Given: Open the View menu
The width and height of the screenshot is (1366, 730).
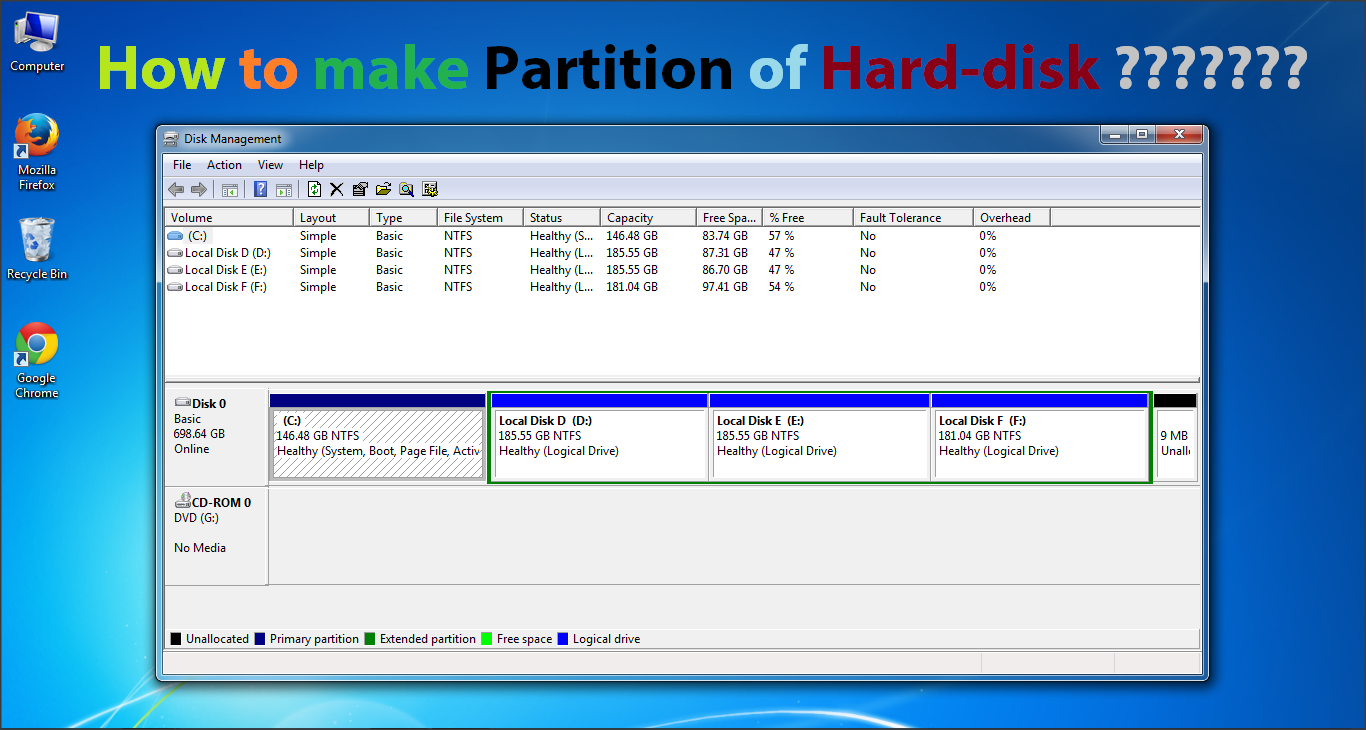Looking at the screenshot, I should (270, 164).
